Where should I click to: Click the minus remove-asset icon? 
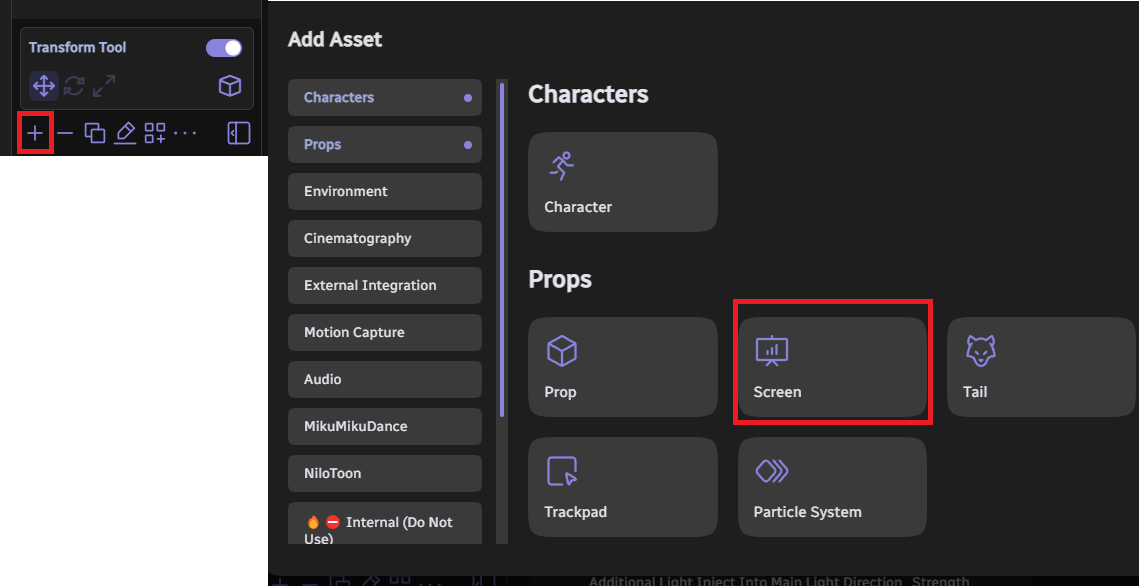65,133
